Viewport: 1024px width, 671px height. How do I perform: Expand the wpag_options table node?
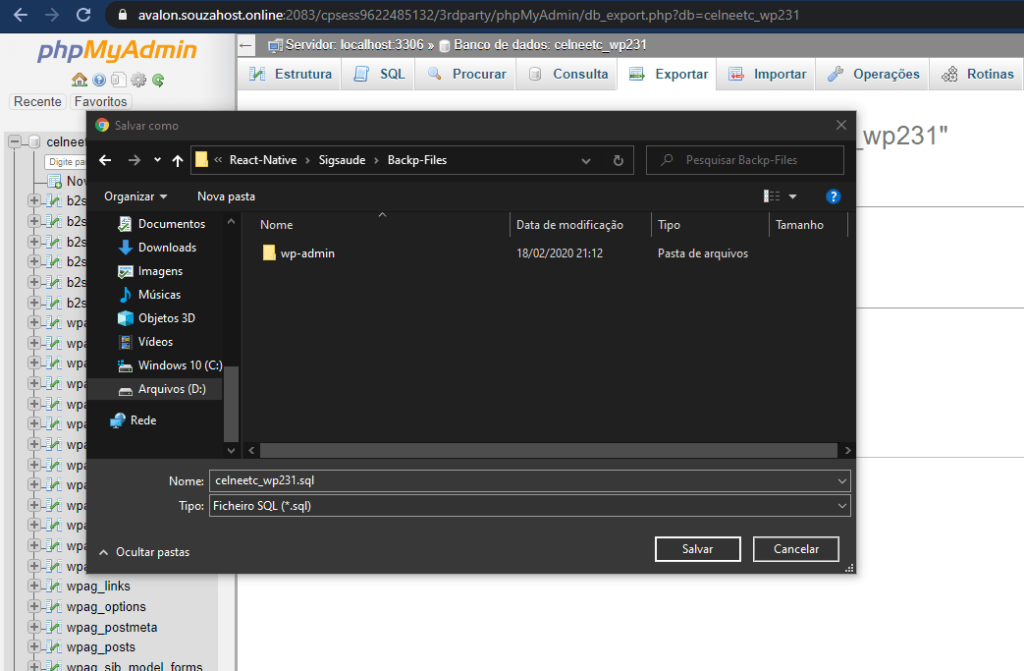pos(34,606)
